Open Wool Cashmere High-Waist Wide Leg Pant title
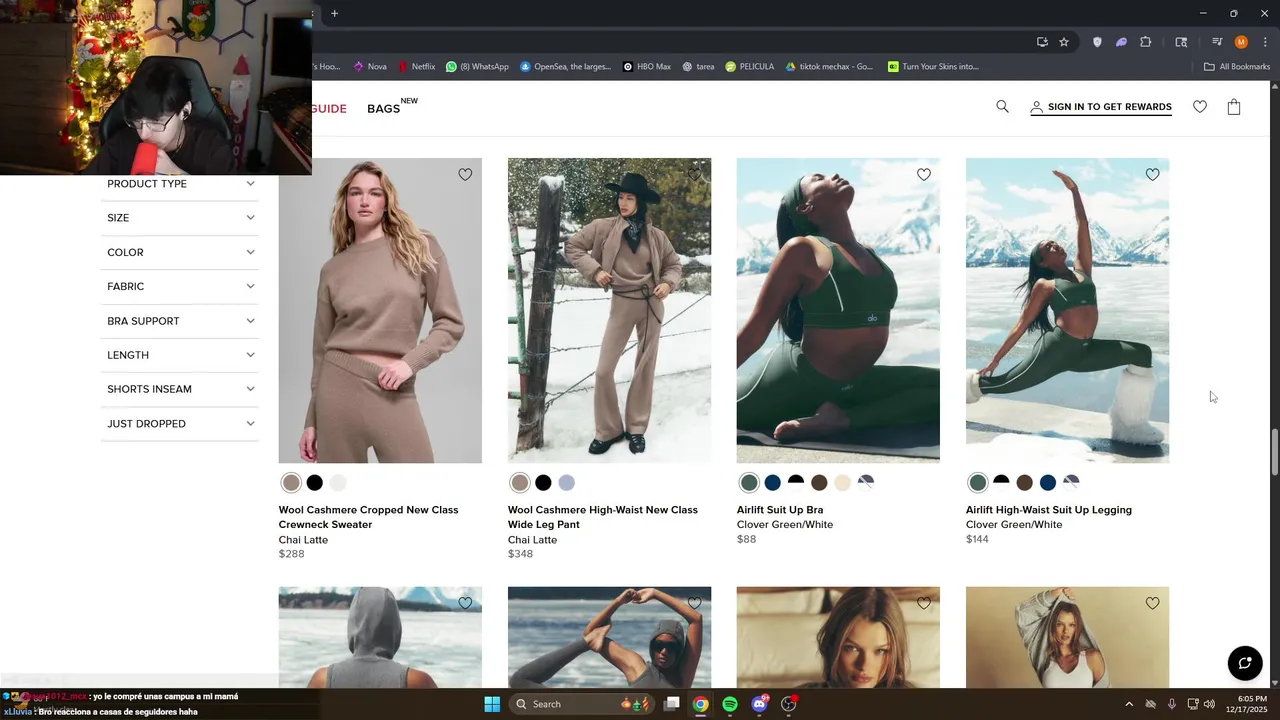The image size is (1280, 720). coord(603,517)
